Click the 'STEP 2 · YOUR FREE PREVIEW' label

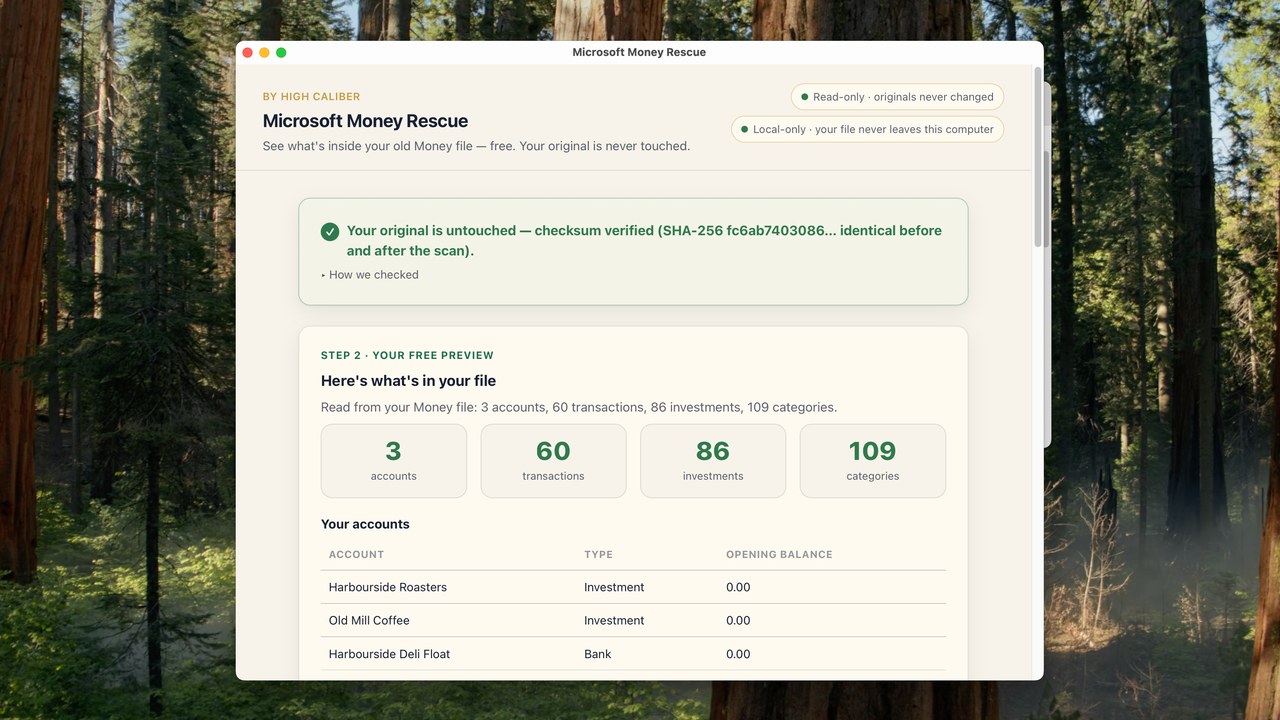(407, 355)
